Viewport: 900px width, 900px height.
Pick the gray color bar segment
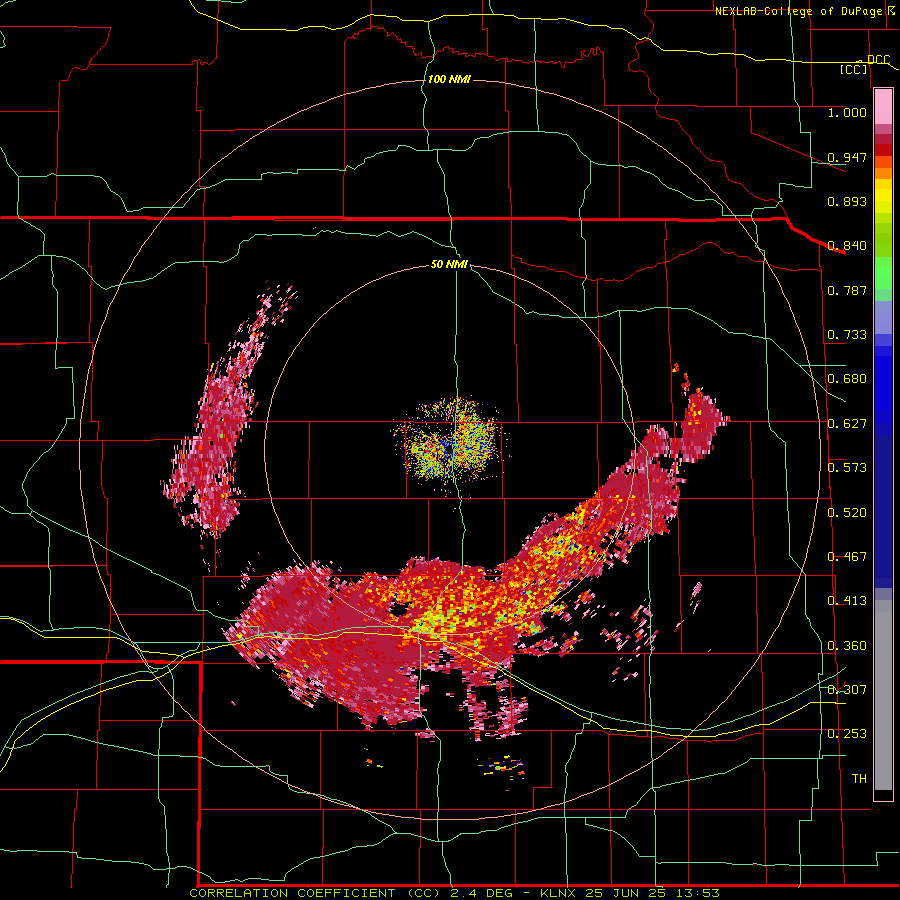(x=883, y=695)
